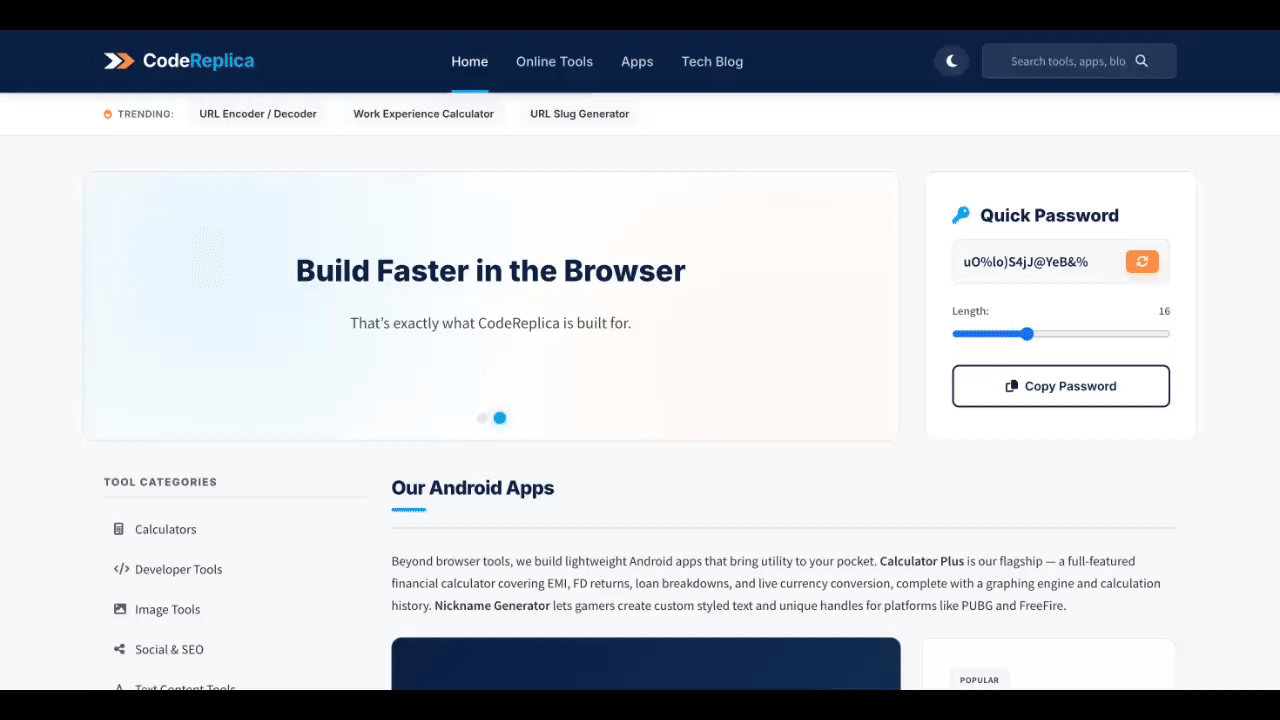
Task: Open the Image Tools category link
Action: pyautogui.click(x=168, y=609)
